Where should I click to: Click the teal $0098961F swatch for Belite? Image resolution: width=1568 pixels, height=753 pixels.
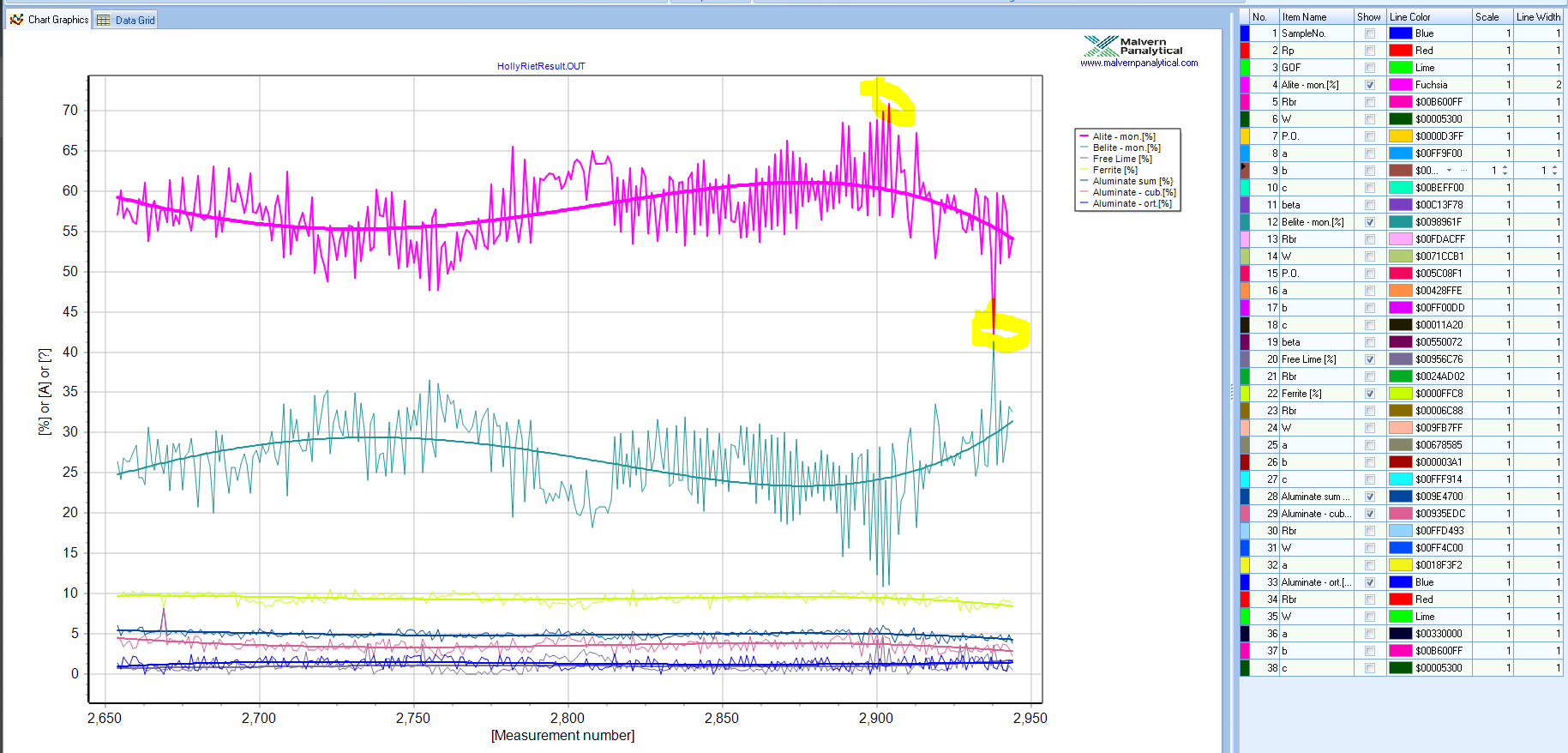1401,222
